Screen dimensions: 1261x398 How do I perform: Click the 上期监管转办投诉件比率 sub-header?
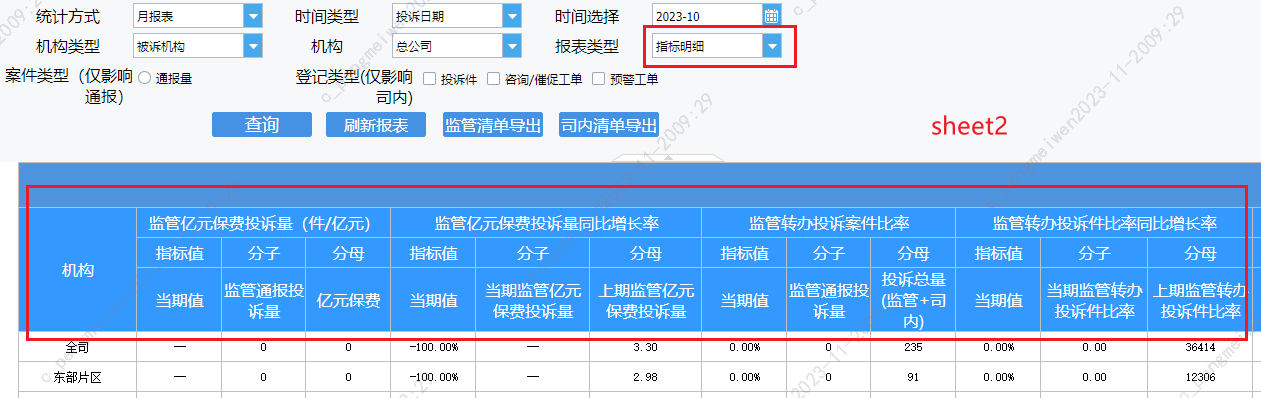click(x=1199, y=300)
